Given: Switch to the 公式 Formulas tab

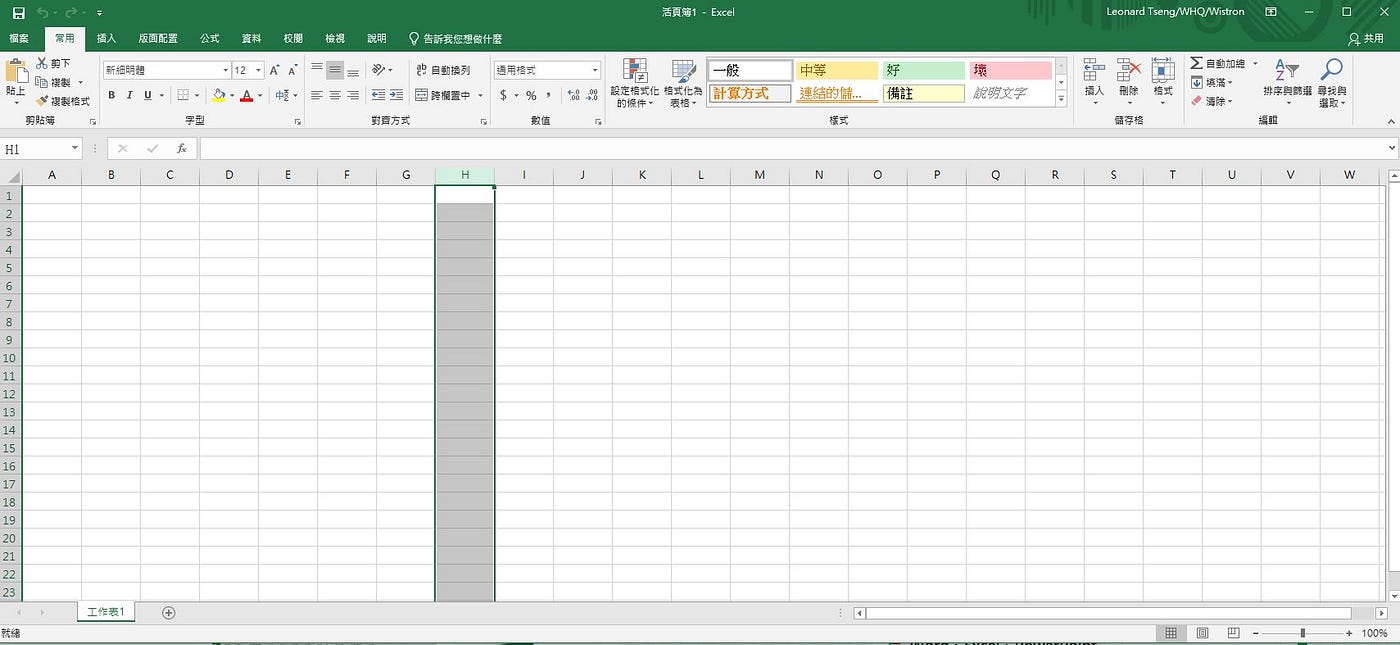Looking at the screenshot, I should point(209,38).
